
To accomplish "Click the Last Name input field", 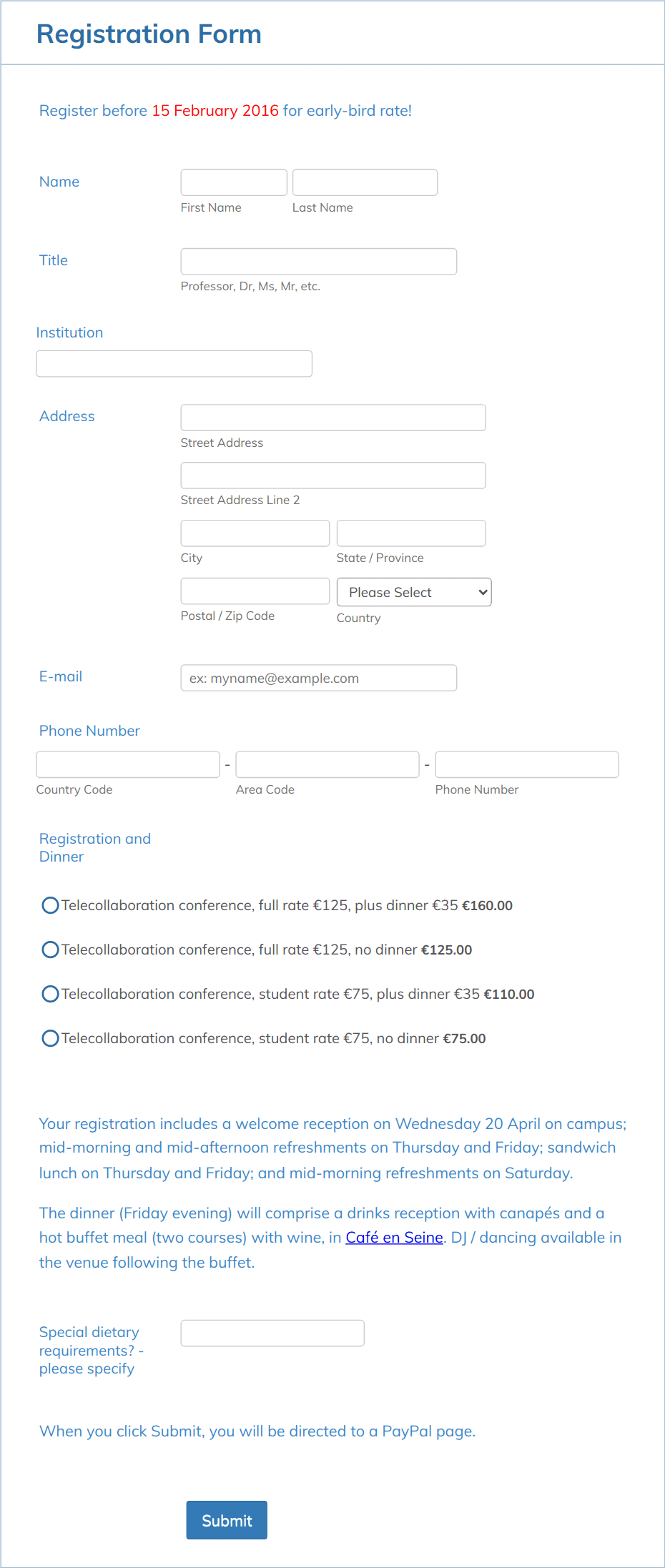I will tap(365, 182).
